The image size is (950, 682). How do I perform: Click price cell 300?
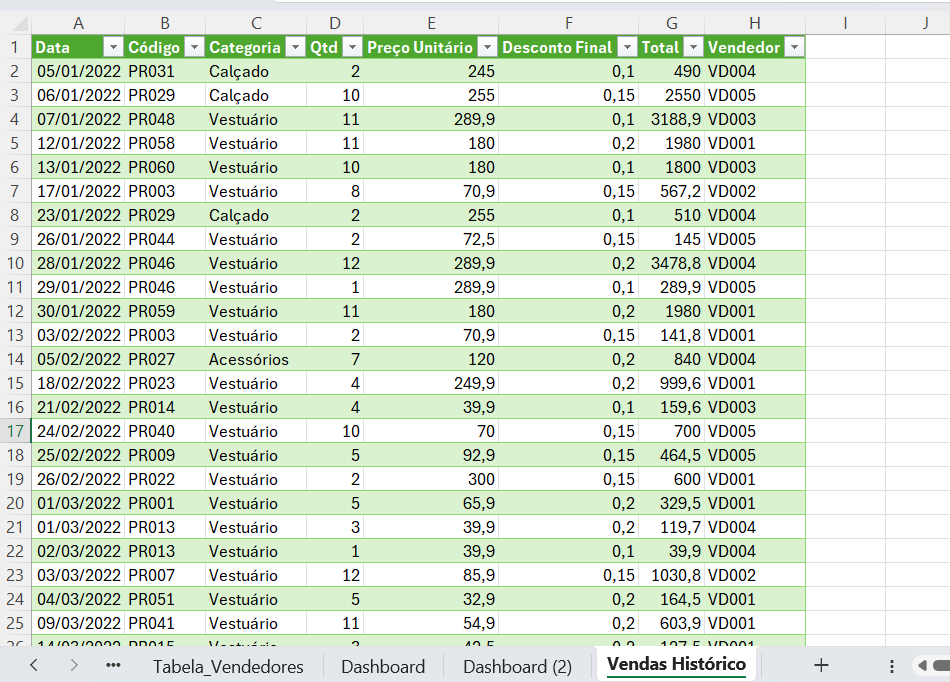pyautogui.click(x=431, y=479)
